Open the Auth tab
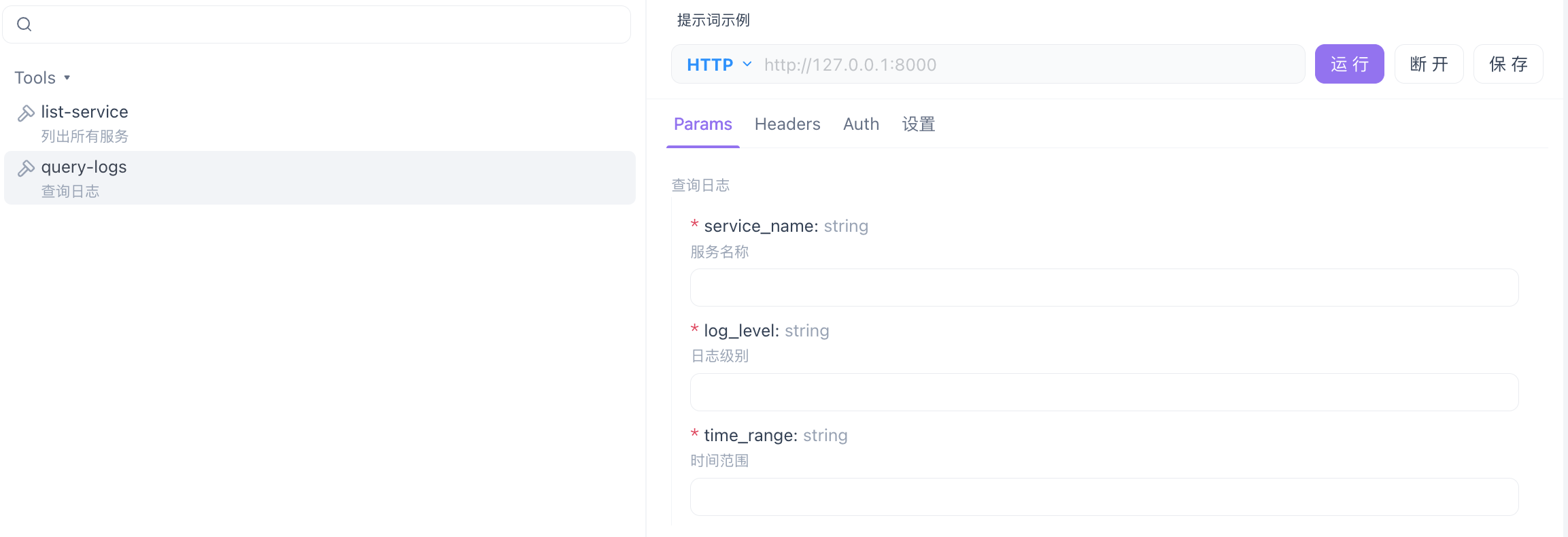Image resolution: width=1568 pixels, height=537 pixels. coord(861,124)
